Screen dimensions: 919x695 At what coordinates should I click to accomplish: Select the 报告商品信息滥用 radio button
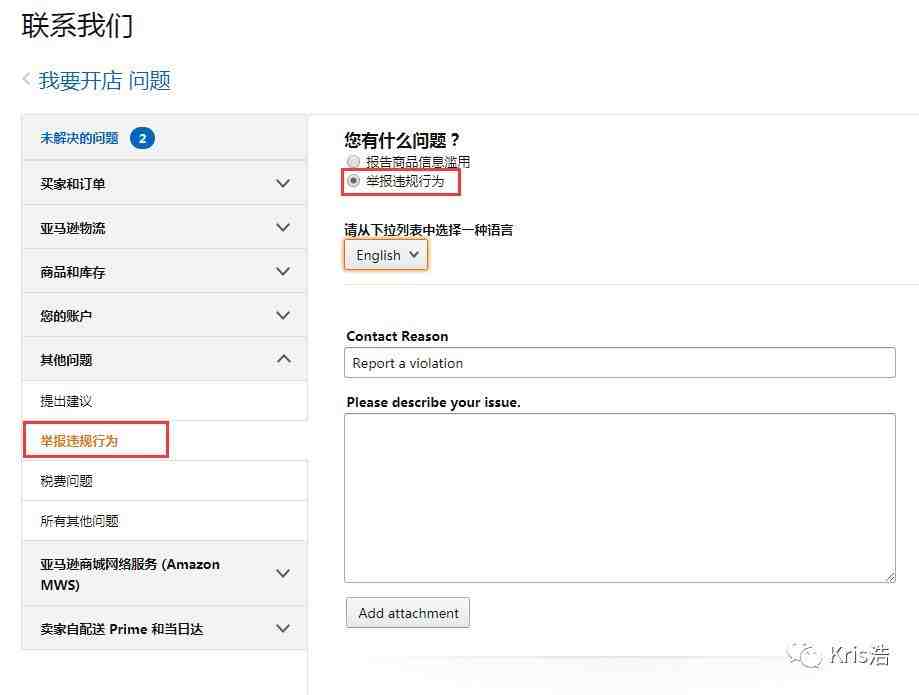coord(353,161)
